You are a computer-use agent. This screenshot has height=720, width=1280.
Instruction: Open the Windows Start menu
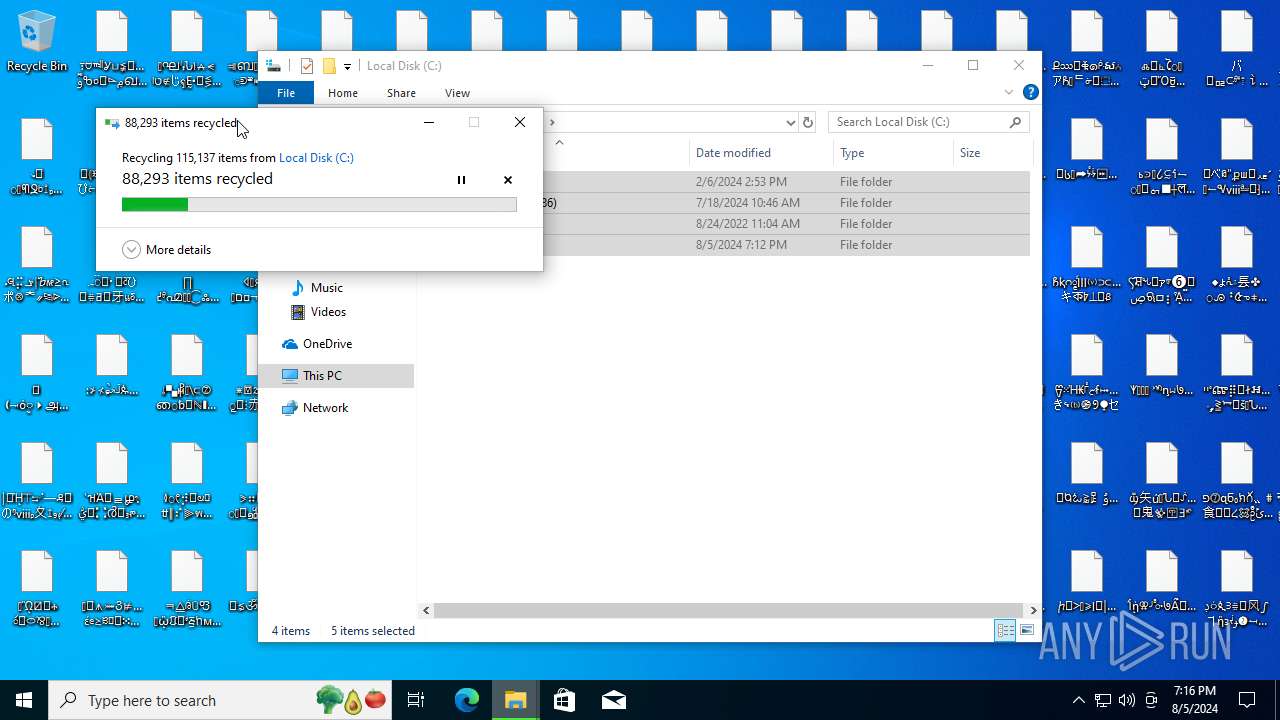[24, 700]
